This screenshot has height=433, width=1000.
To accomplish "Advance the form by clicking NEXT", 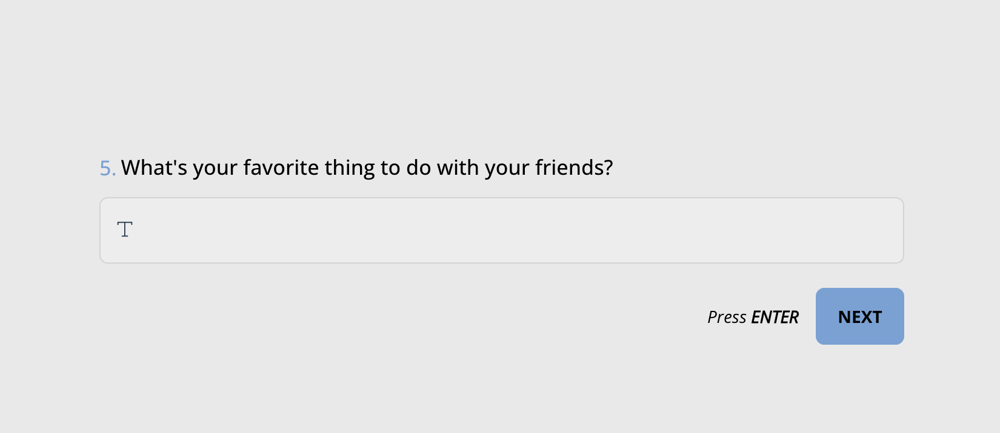I will click(859, 316).
